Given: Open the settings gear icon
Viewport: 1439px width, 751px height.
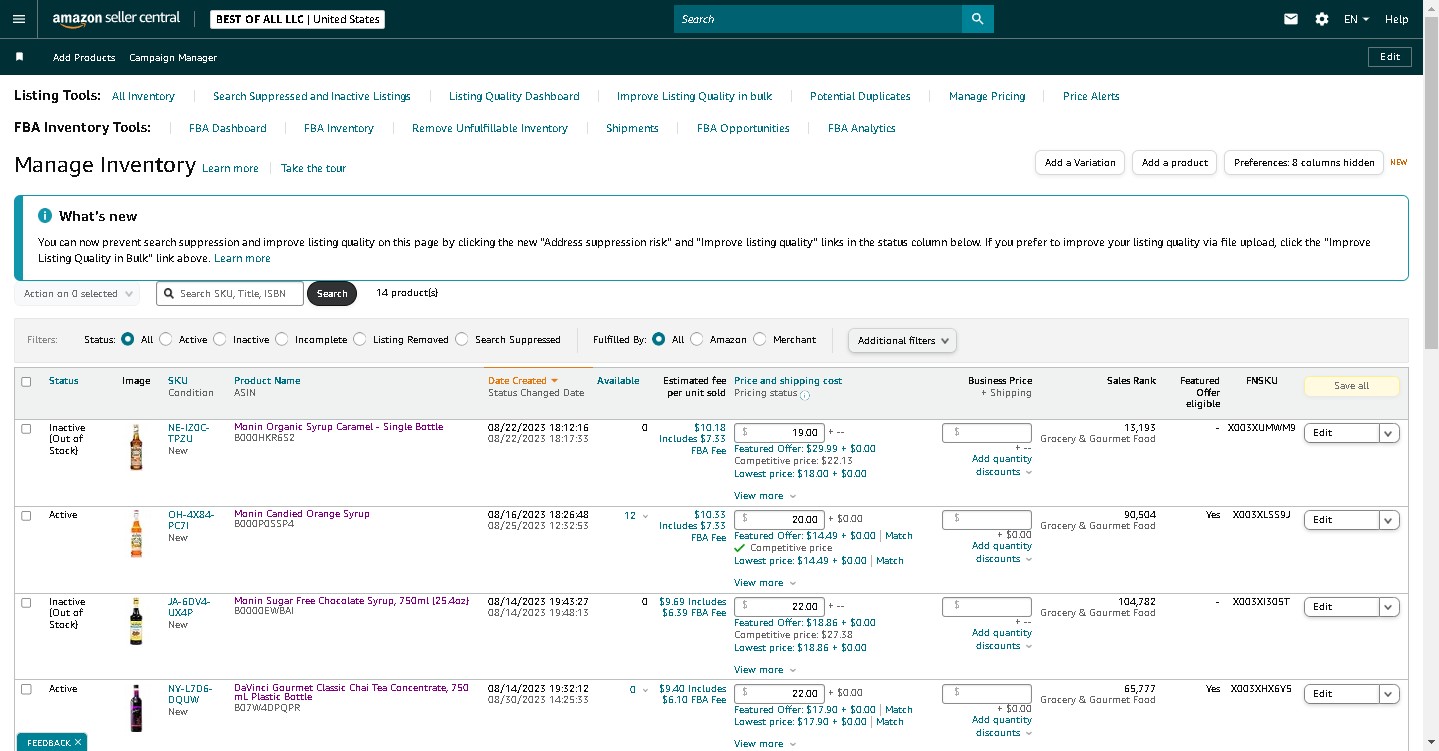Looking at the screenshot, I should click(1322, 19).
